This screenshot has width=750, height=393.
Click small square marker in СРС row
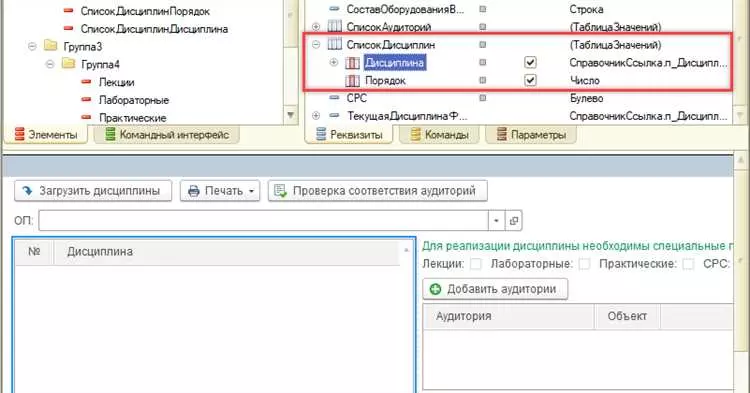click(x=483, y=98)
